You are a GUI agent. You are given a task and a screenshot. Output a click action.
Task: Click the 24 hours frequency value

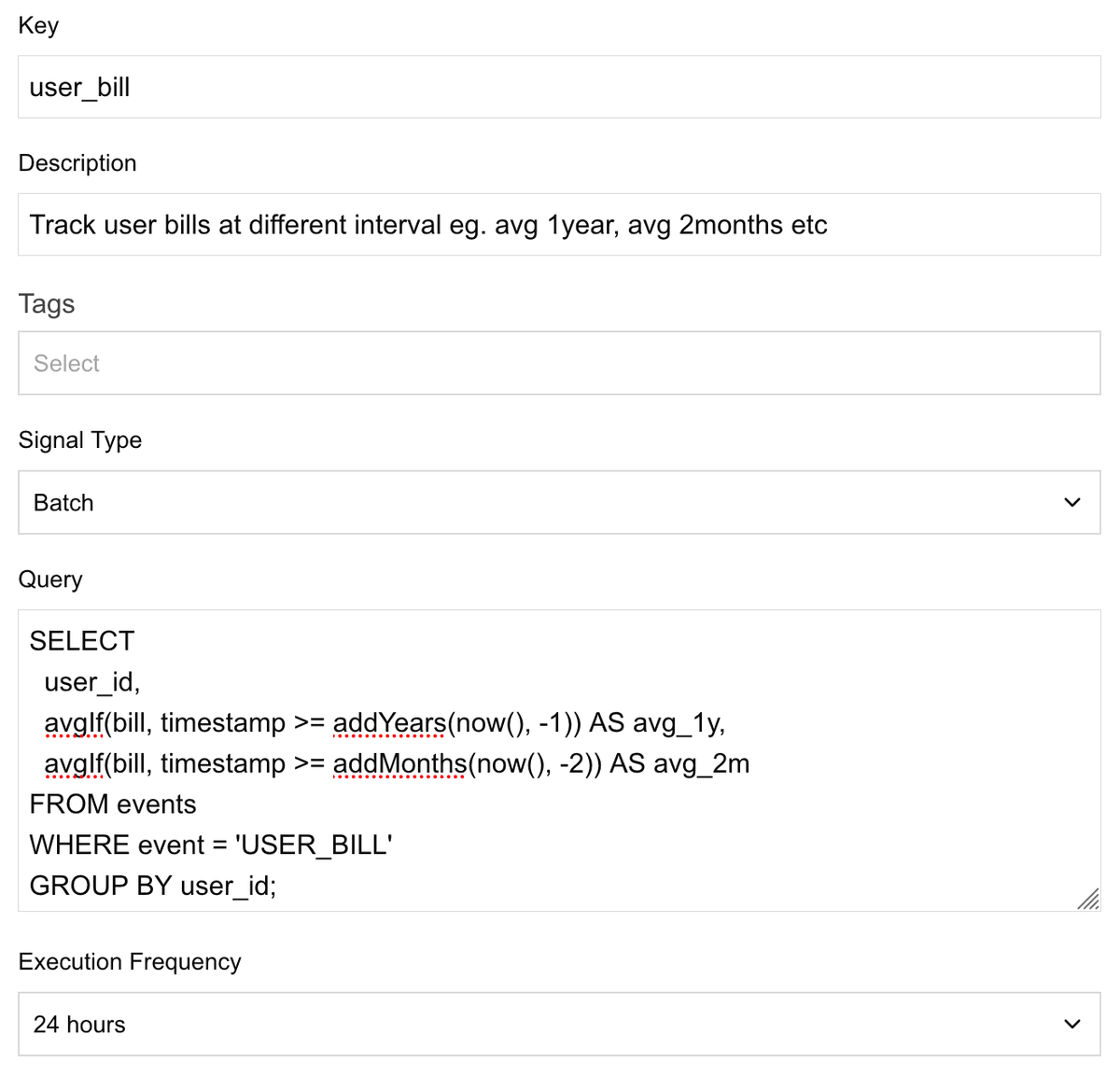(78, 1024)
